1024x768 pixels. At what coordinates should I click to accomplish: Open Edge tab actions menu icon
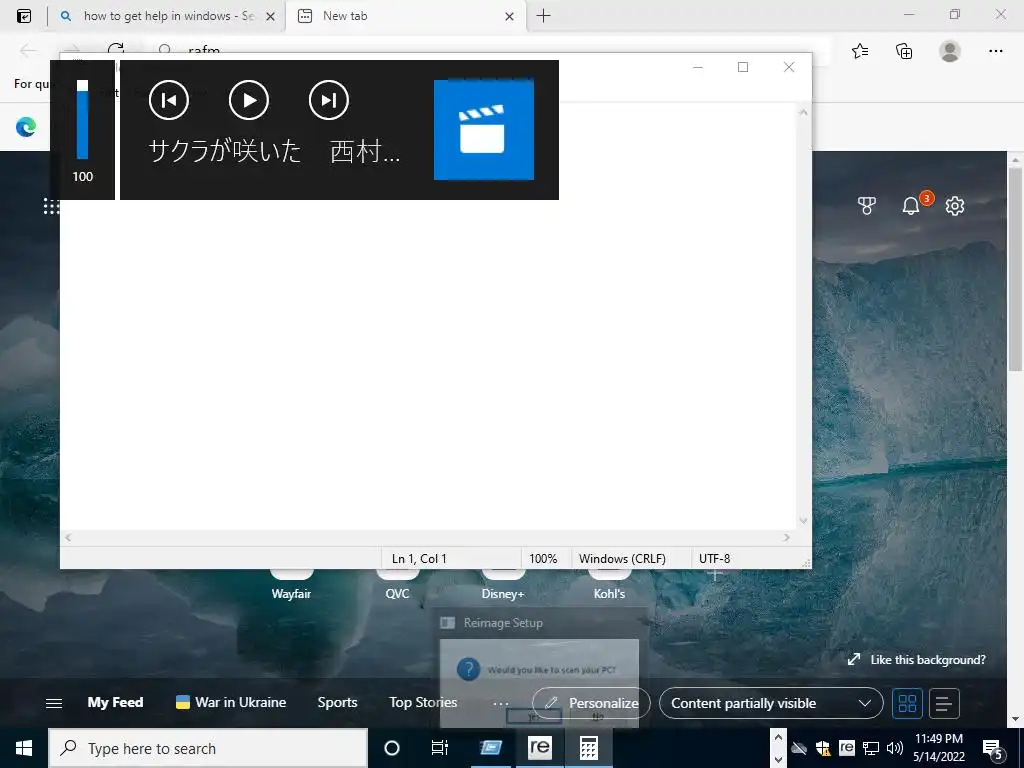24,16
